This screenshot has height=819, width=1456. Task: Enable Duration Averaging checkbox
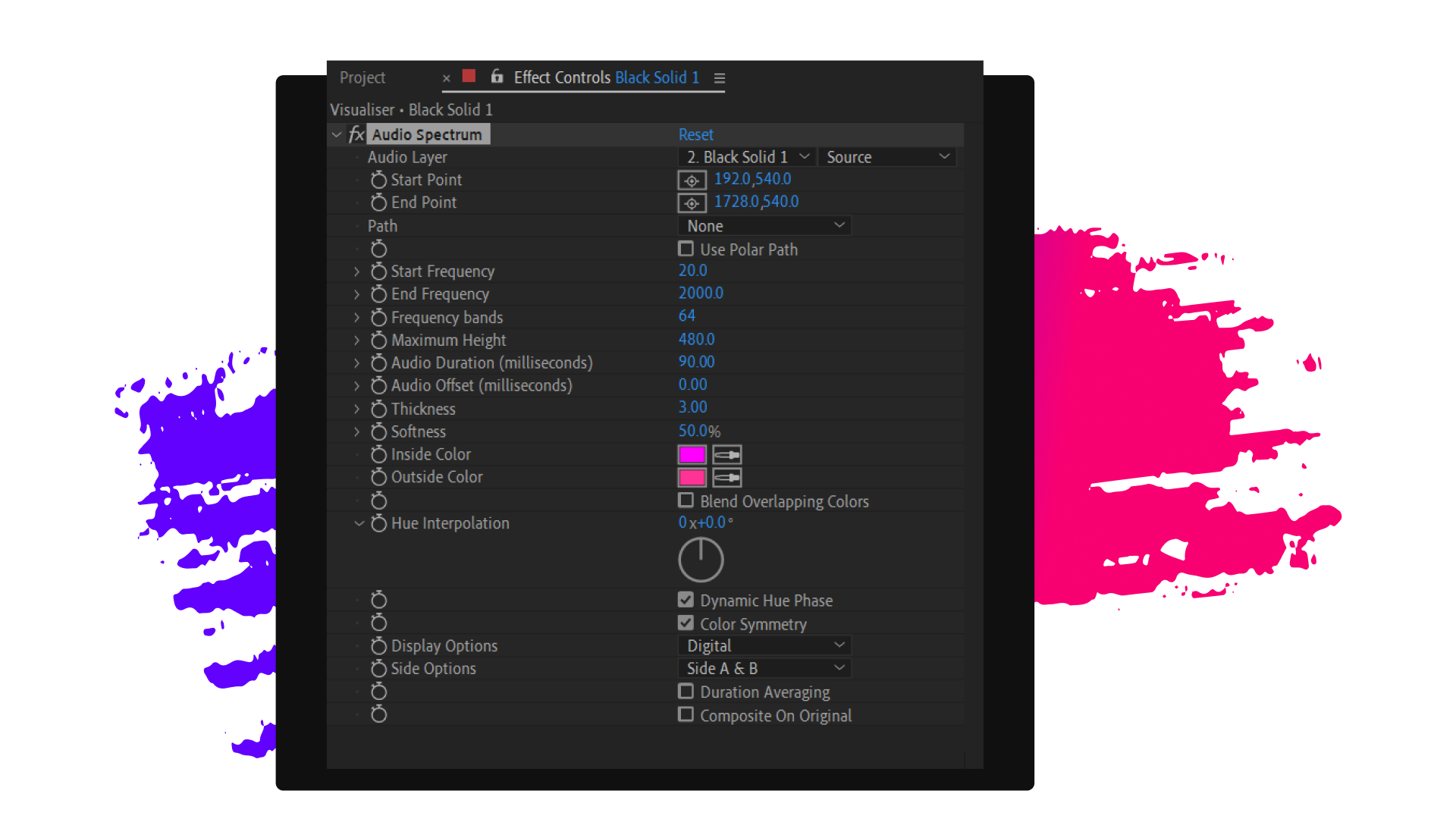tap(686, 692)
